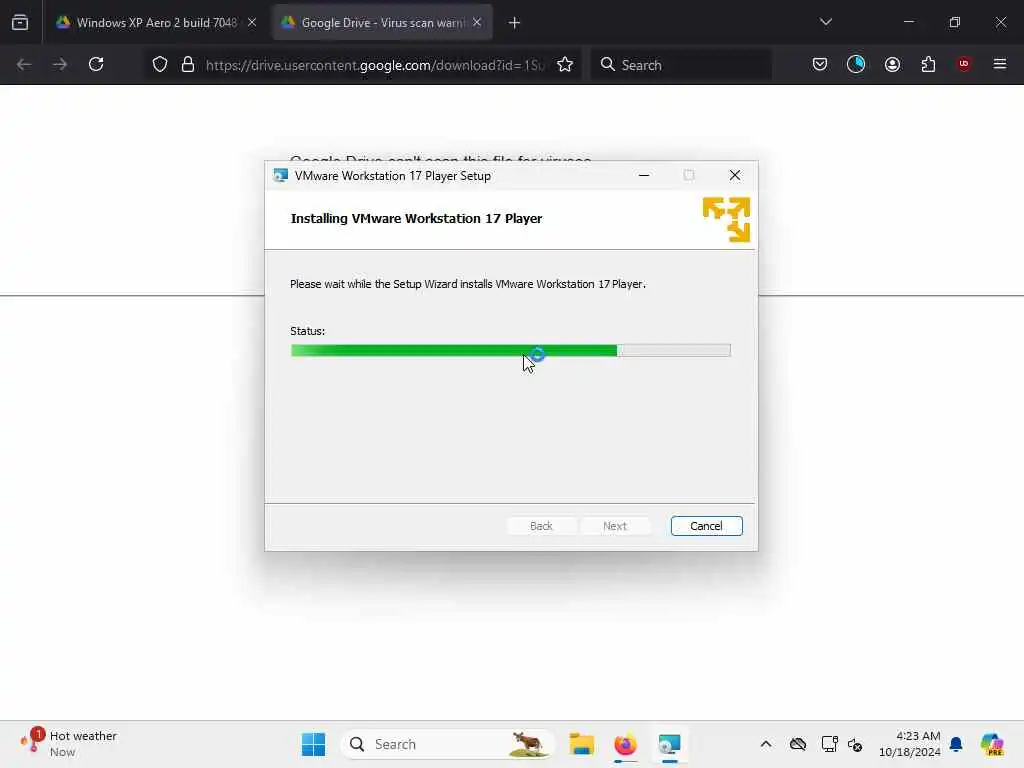This screenshot has height=768, width=1024.
Task: Close the Google Drive Virus scan tab
Action: pyautogui.click(x=477, y=23)
